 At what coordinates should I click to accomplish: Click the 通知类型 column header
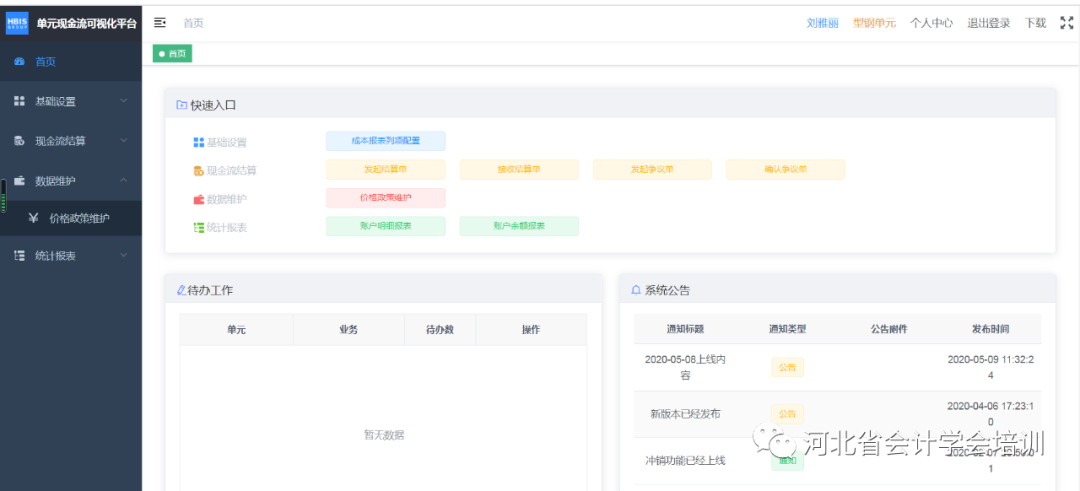click(787, 329)
